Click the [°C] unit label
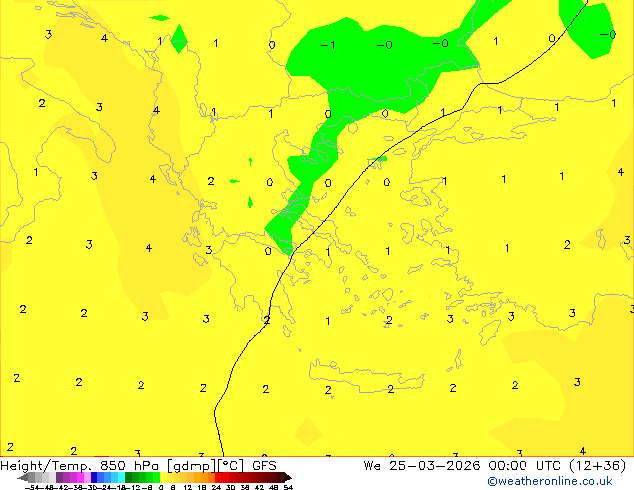The image size is (634, 490). point(231,466)
